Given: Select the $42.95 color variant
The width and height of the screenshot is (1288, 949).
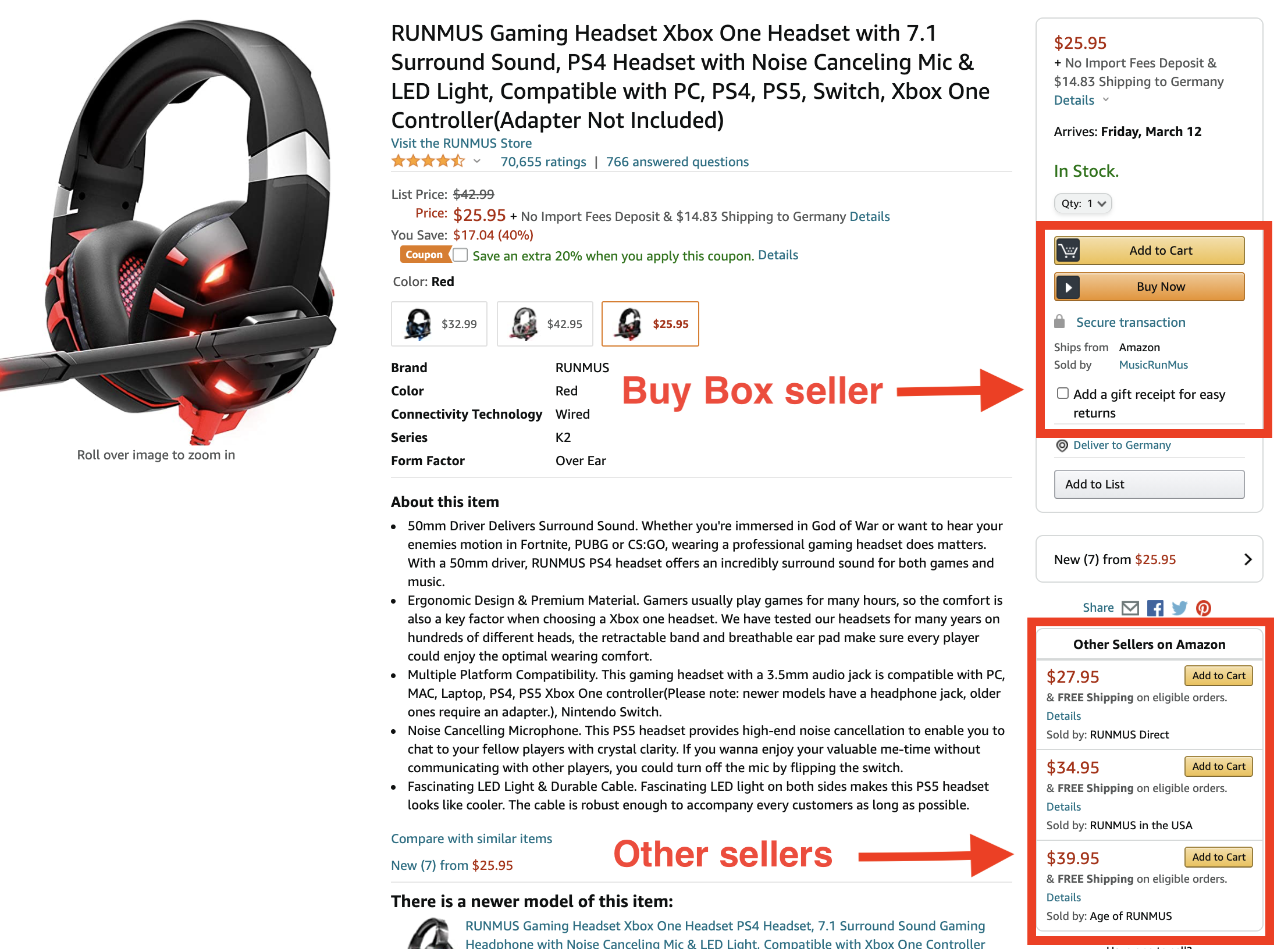Looking at the screenshot, I should [545, 324].
